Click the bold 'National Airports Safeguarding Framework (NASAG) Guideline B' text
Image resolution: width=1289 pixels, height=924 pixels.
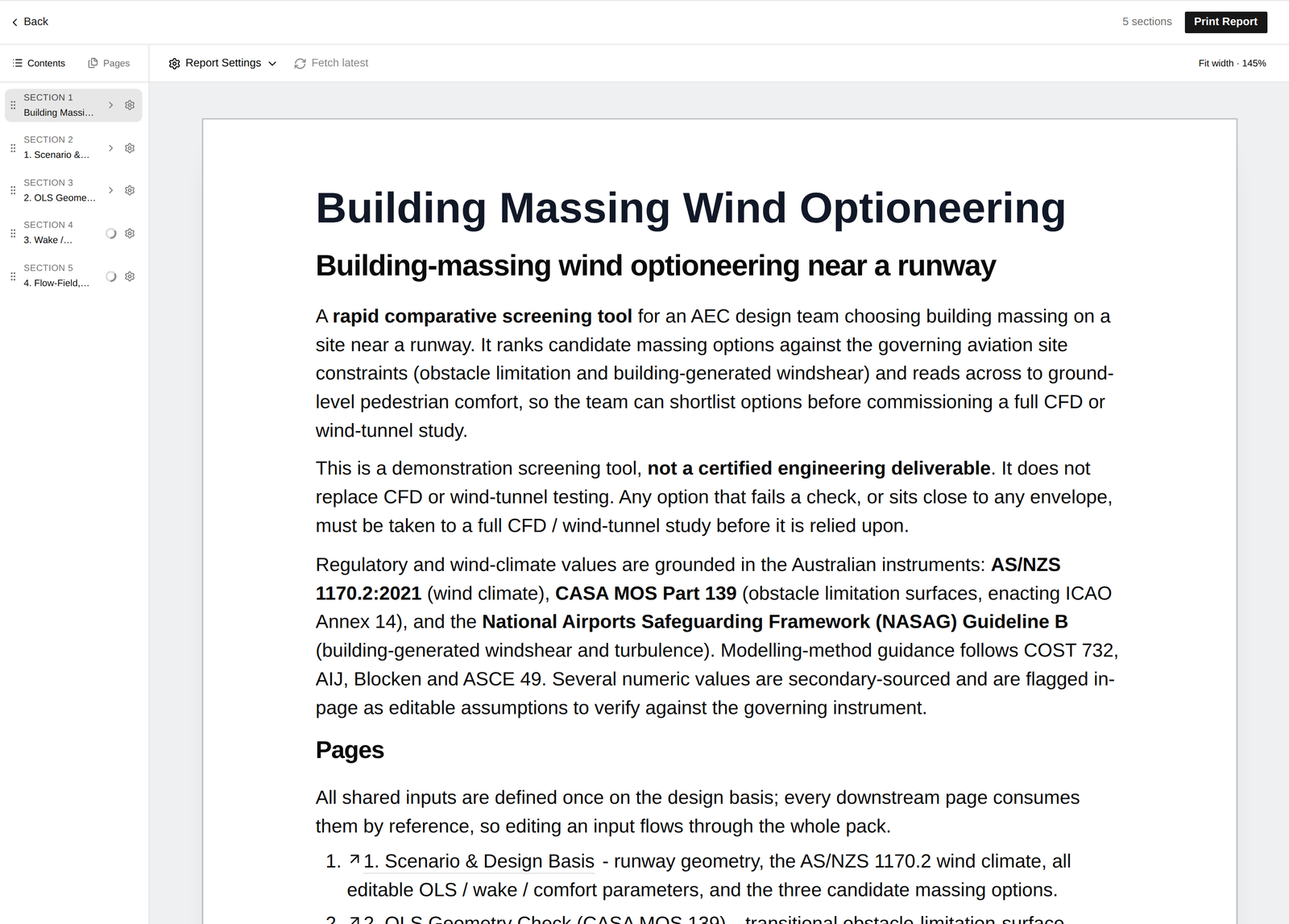click(x=775, y=622)
